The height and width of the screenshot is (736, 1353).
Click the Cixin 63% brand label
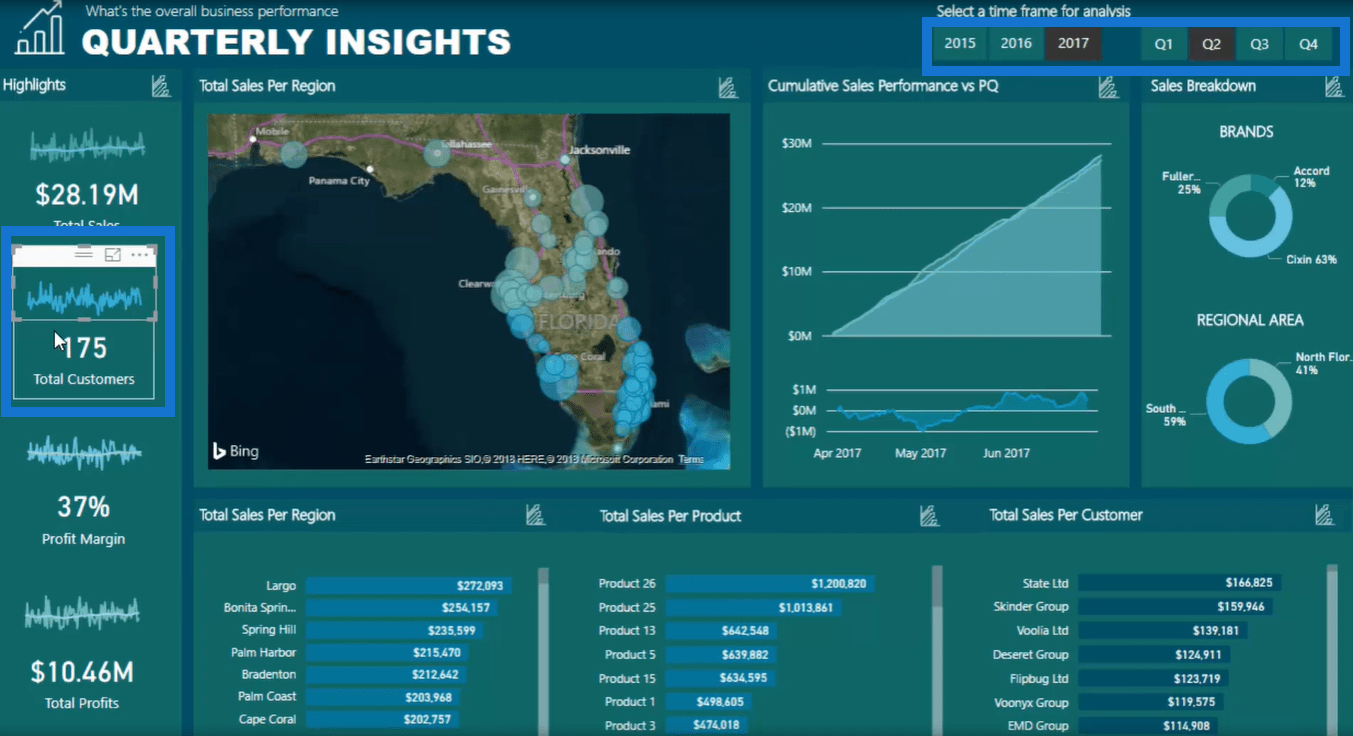pyautogui.click(x=1311, y=259)
